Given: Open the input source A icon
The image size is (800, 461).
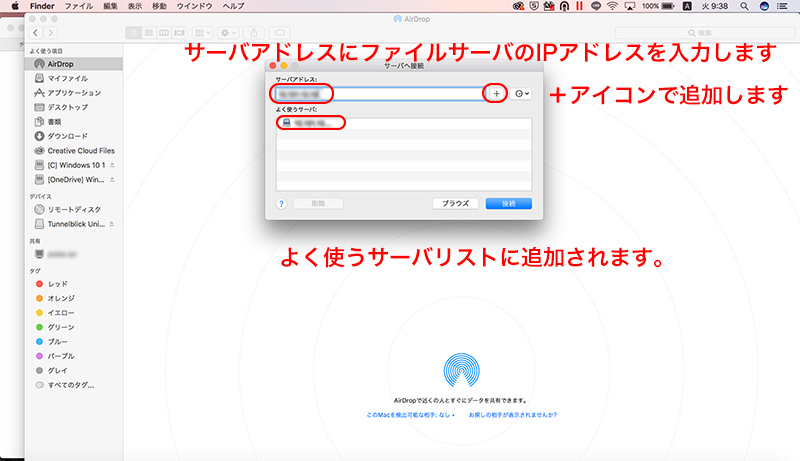Looking at the screenshot, I should pos(687,6).
